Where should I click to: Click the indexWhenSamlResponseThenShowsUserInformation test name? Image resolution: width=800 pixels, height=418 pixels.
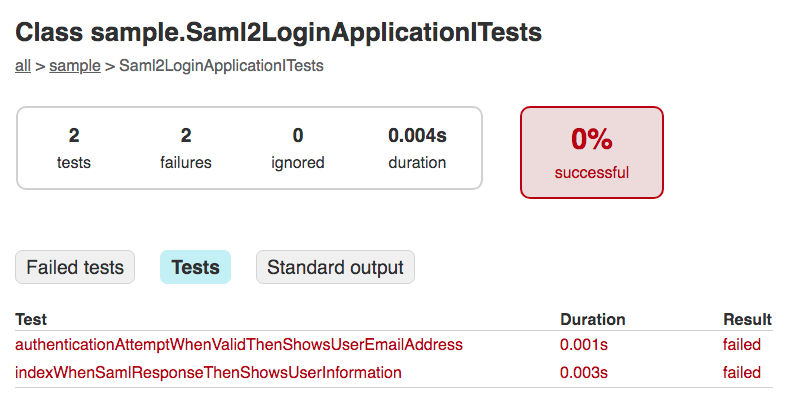208,373
